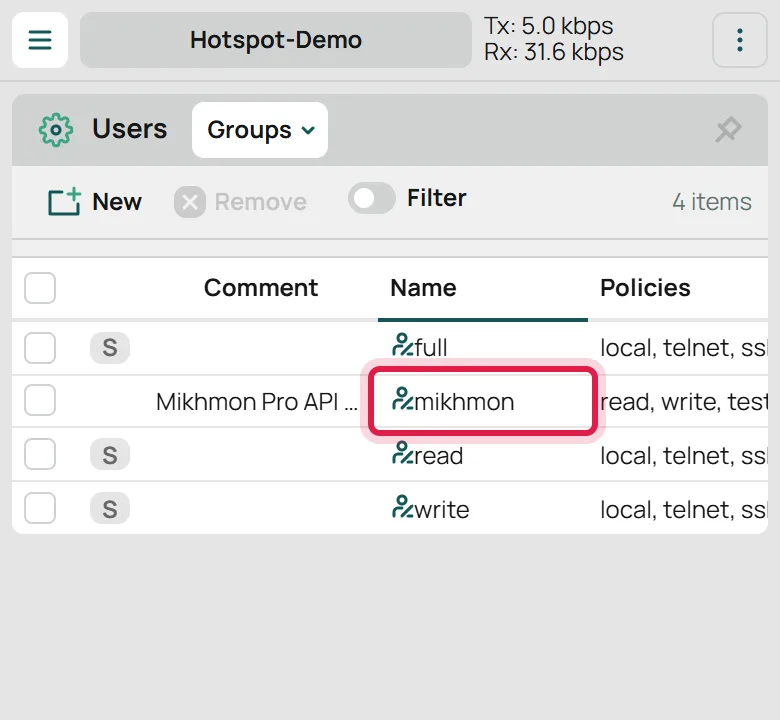Select the 'write' group name

442,510
